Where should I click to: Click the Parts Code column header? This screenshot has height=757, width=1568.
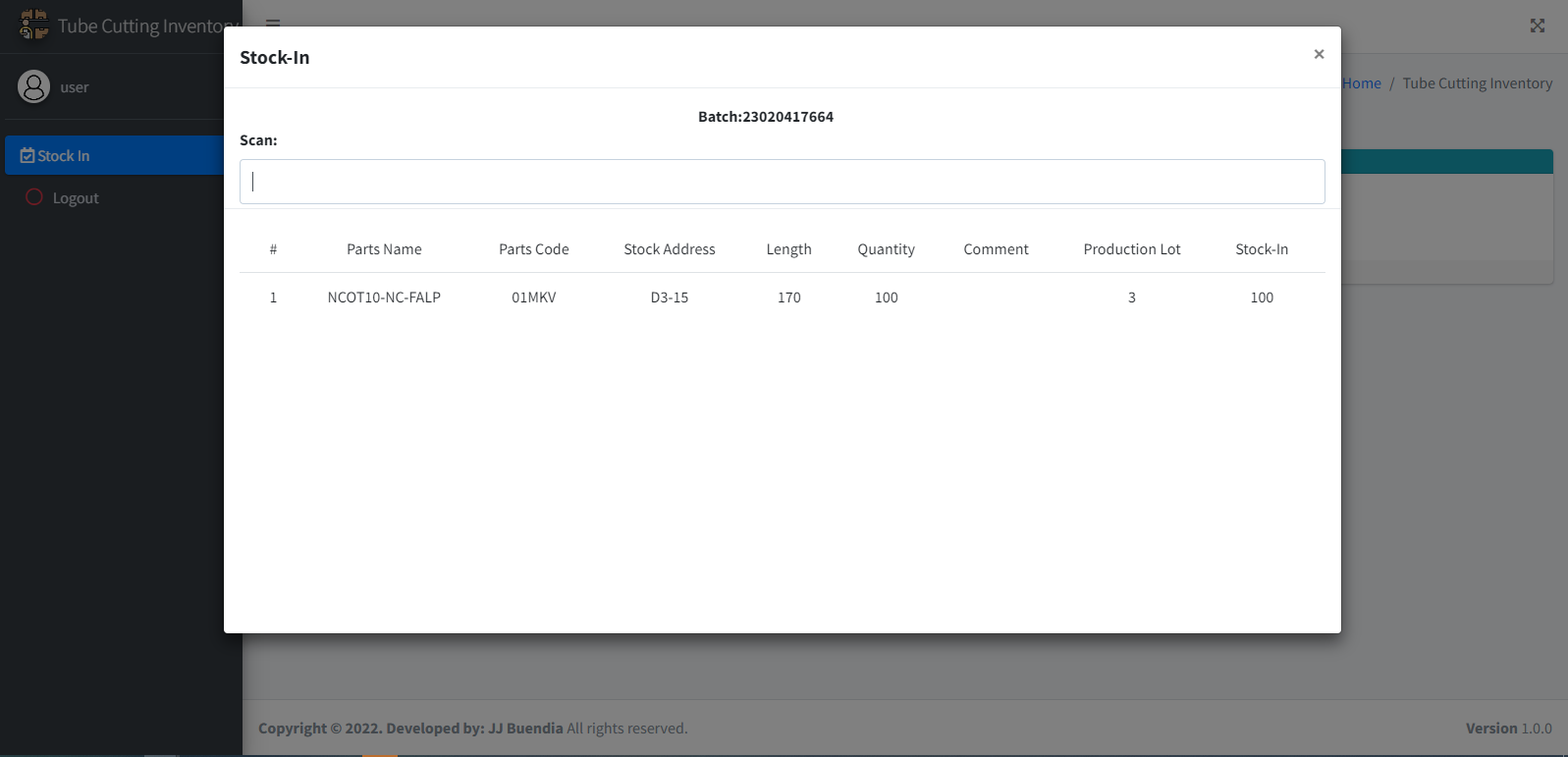[533, 249]
